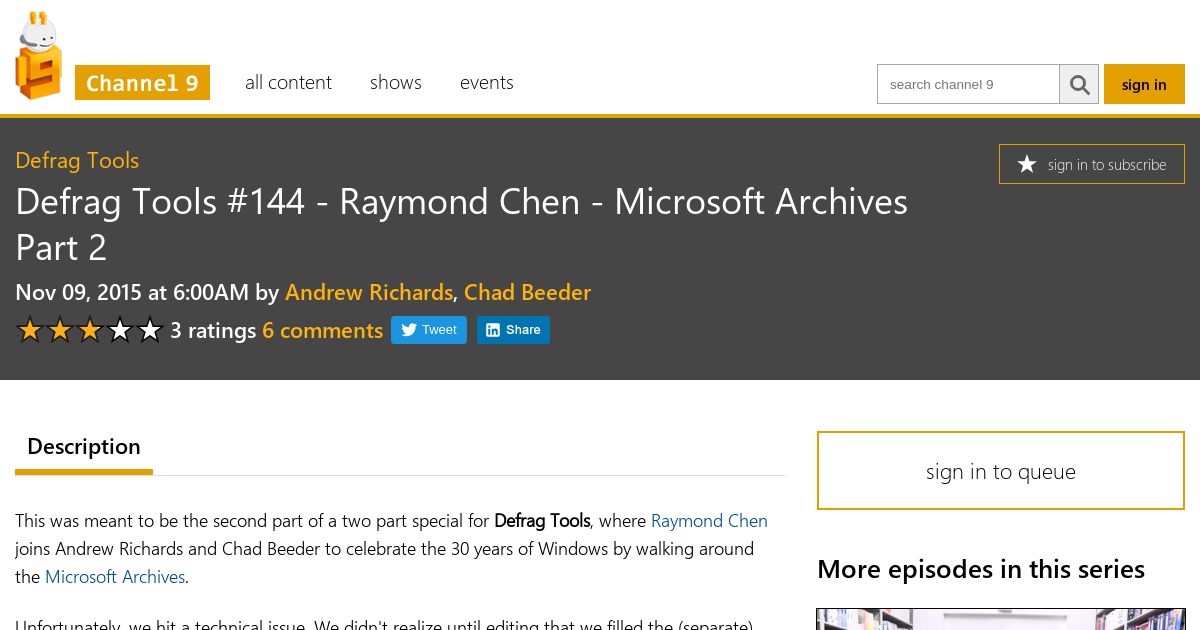Image resolution: width=1200 pixels, height=630 pixels.
Task: Click the search magnifier icon
Action: click(1079, 85)
